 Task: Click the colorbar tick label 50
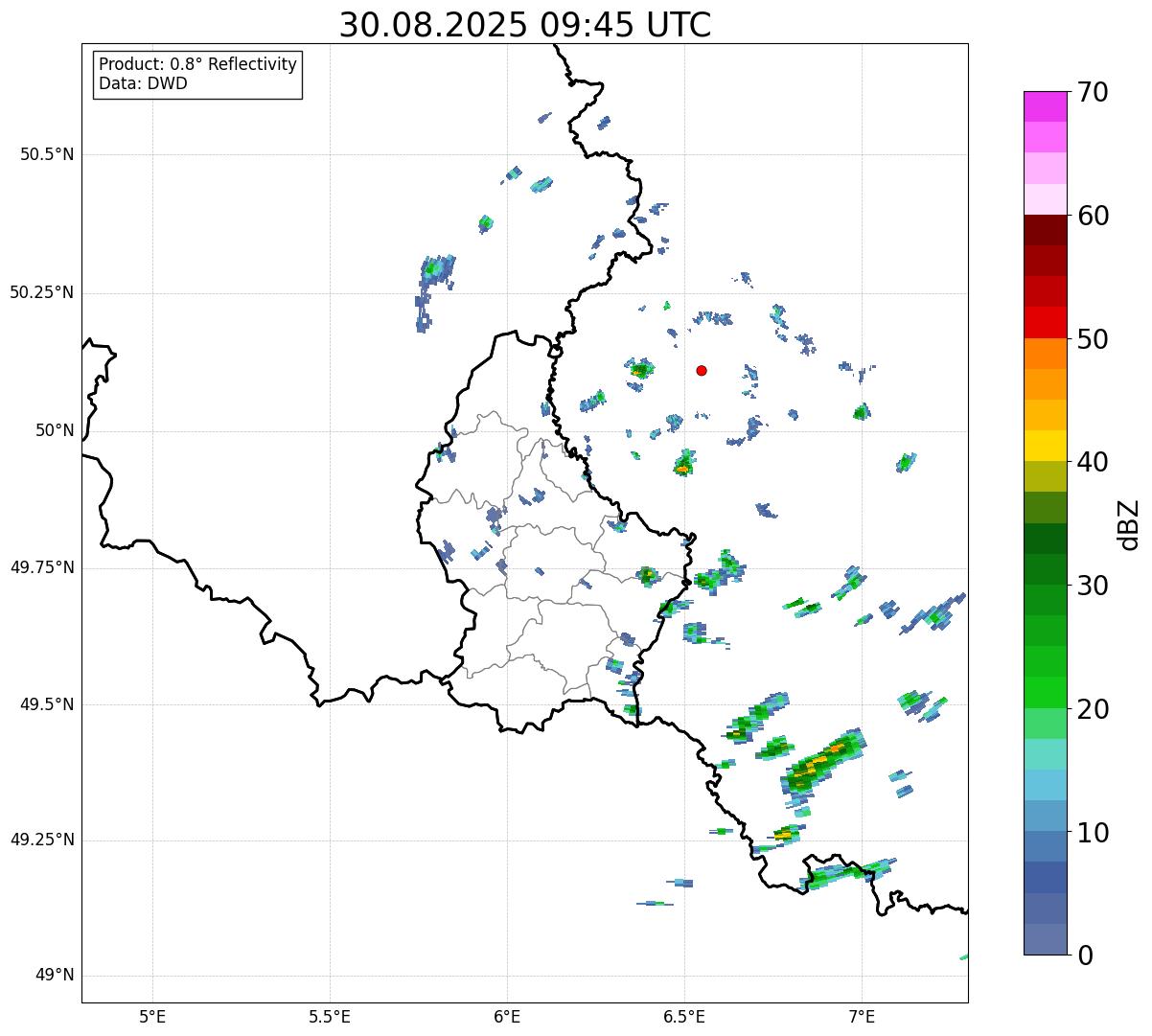(x=1093, y=339)
